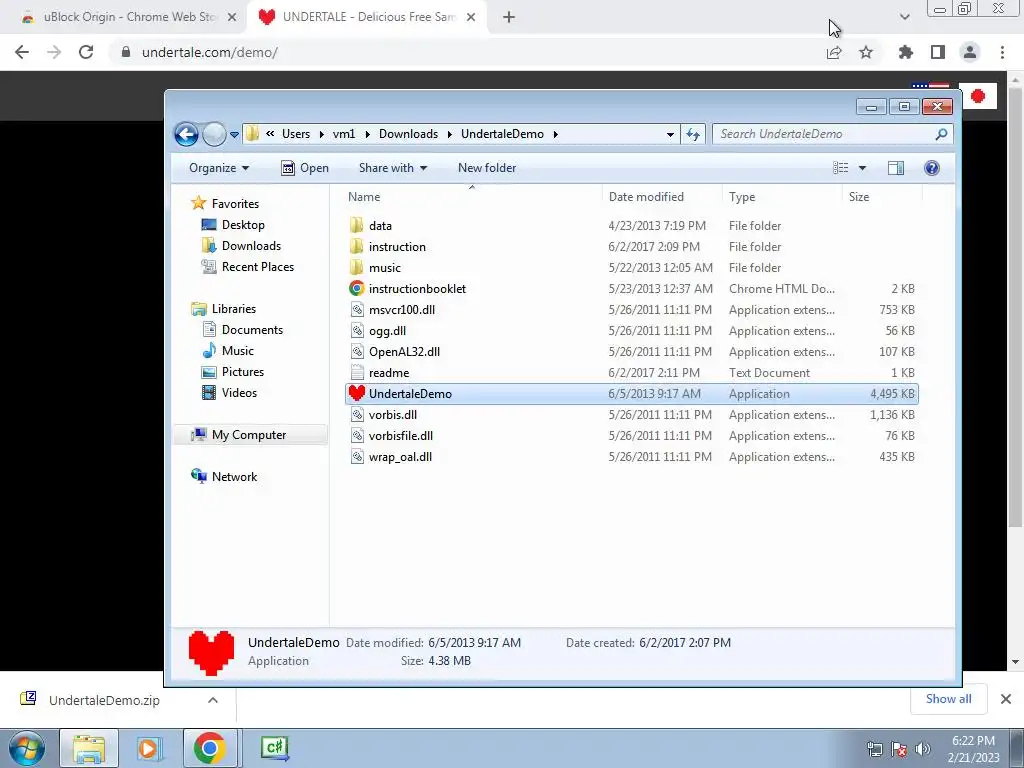
Task: Reload the undertale.com page
Action: pos(86,52)
